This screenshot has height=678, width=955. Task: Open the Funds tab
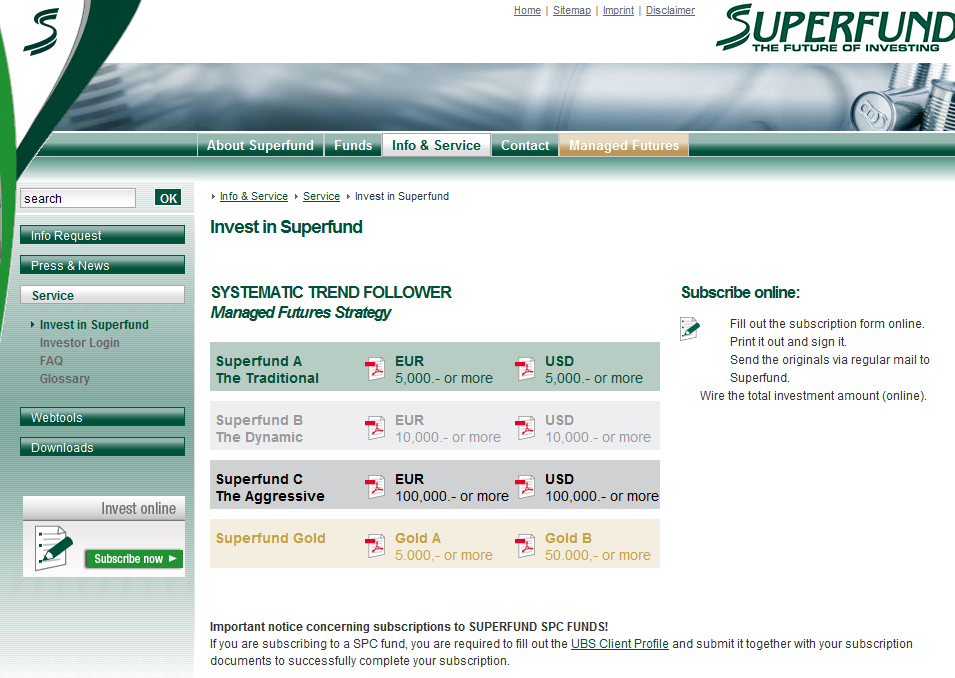(353, 146)
